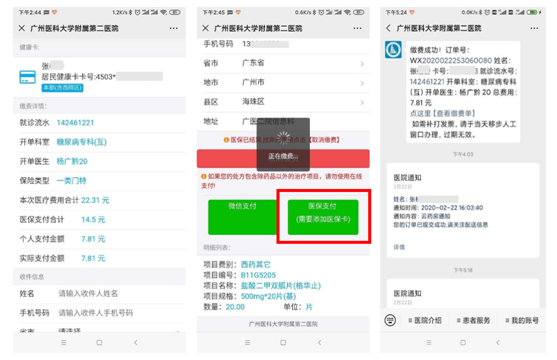Expand the 县区 district selector

[283, 102]
